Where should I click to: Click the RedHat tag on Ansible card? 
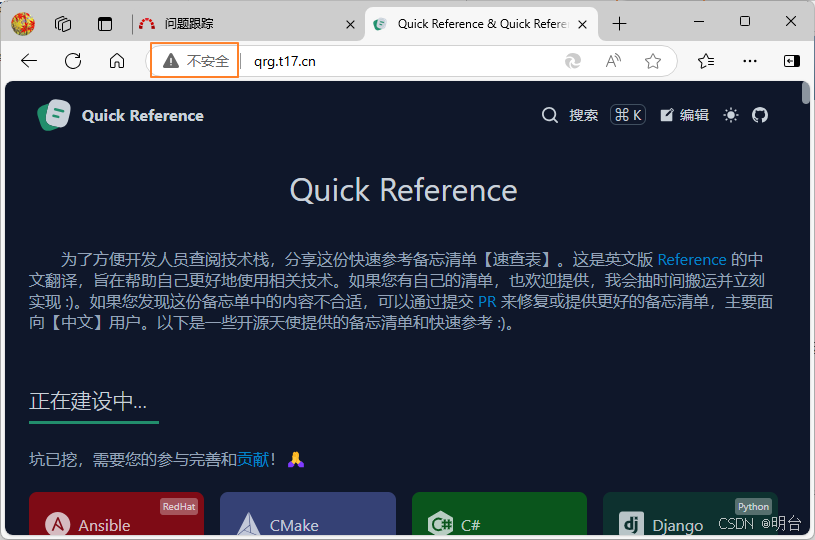(x=179, y=507)
